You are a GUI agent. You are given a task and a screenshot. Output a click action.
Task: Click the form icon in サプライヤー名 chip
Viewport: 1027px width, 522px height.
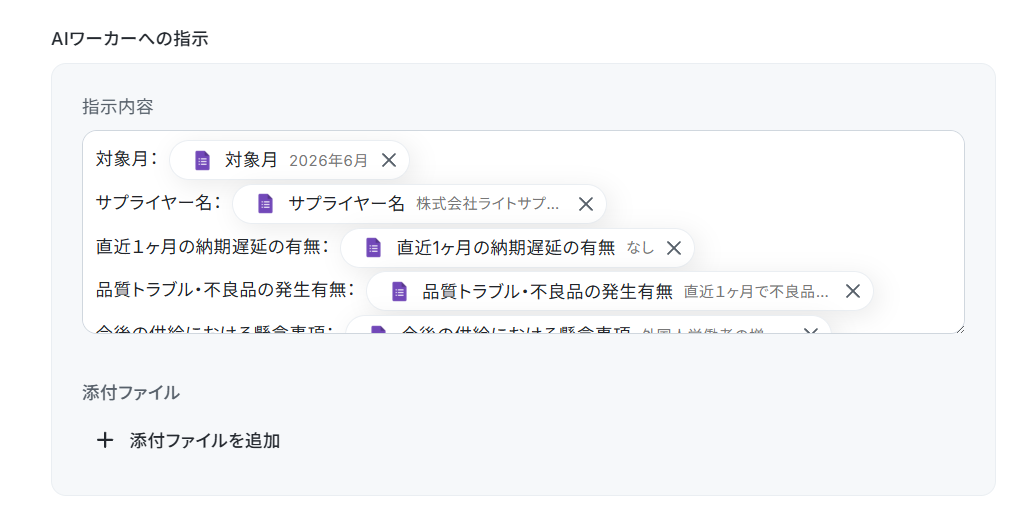(x=265, y=204)
